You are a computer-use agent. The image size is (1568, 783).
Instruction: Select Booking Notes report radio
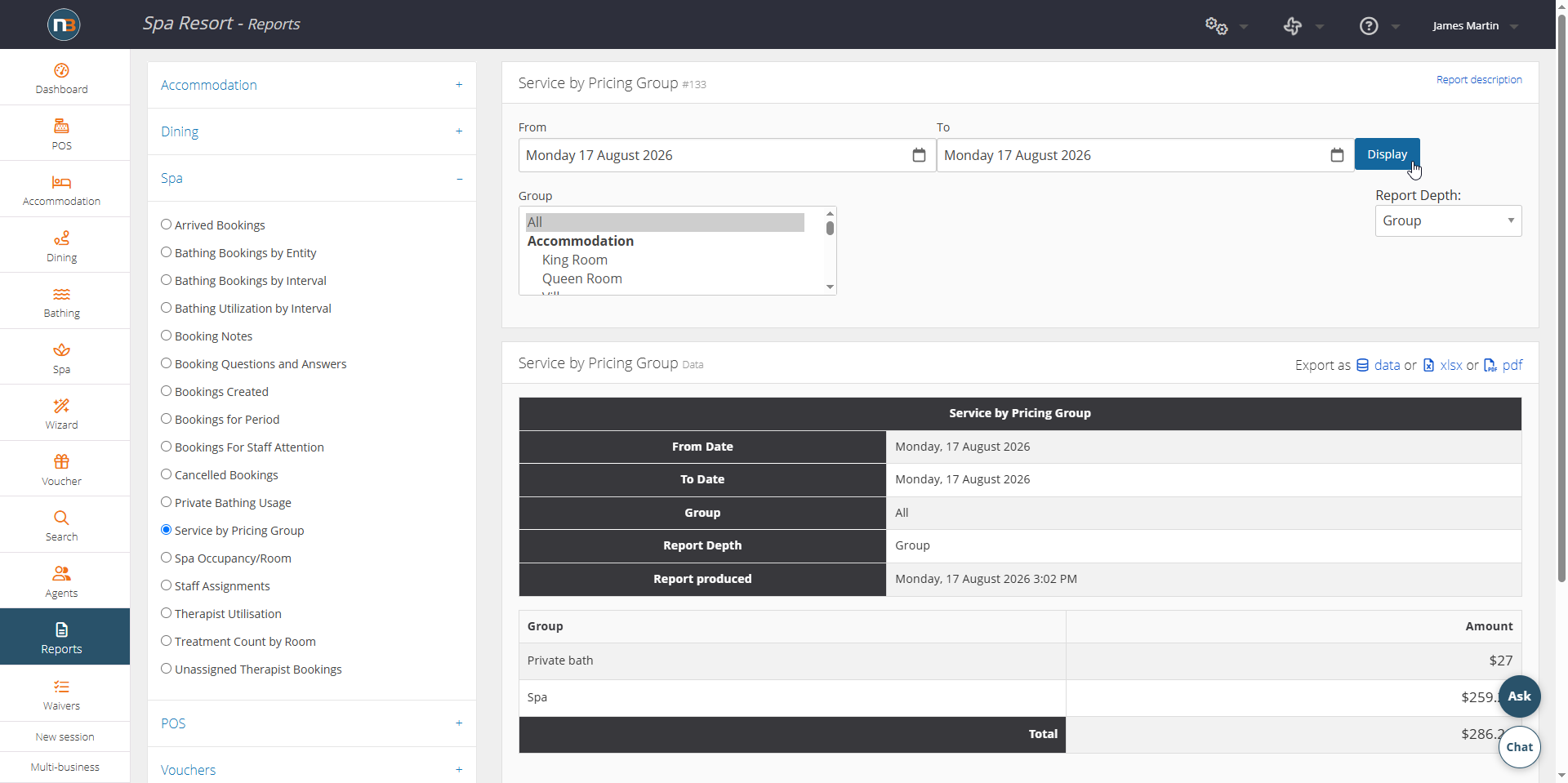(x=166, y=336)
